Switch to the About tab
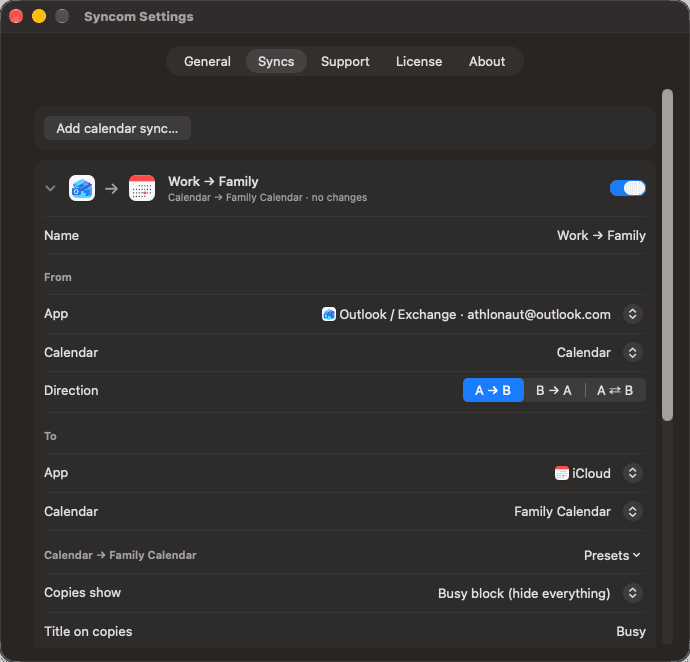This screenshot has height=662, width=690. (x=487, y=61)
